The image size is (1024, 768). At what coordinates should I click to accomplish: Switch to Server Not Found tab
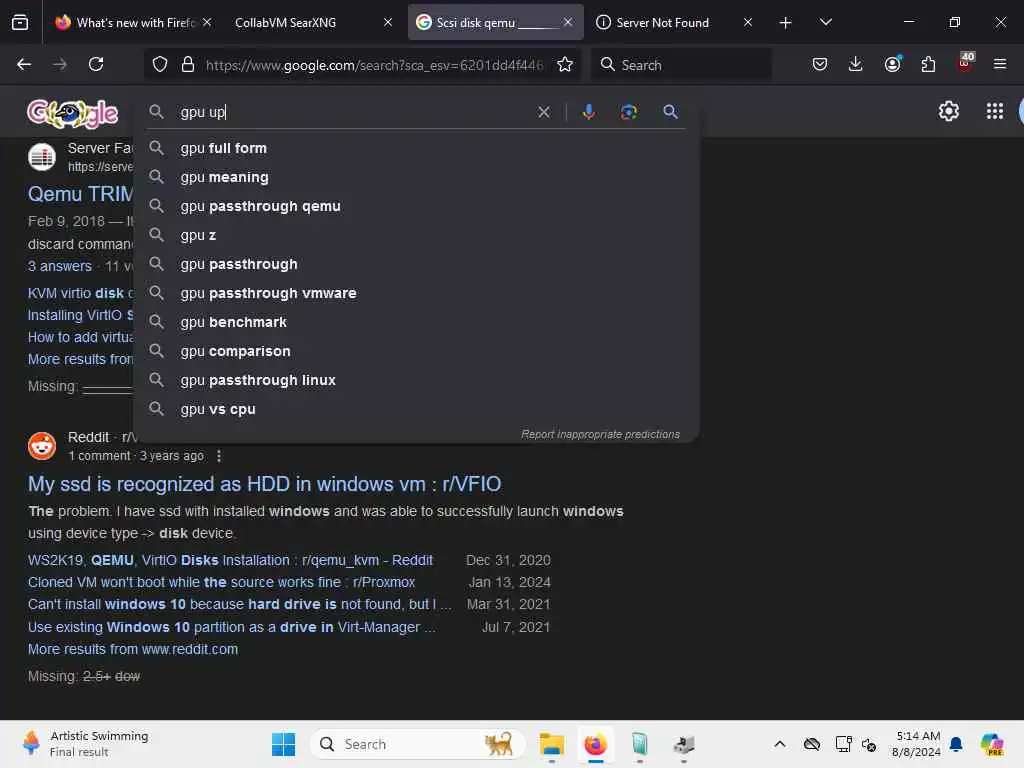click(662, 23)
